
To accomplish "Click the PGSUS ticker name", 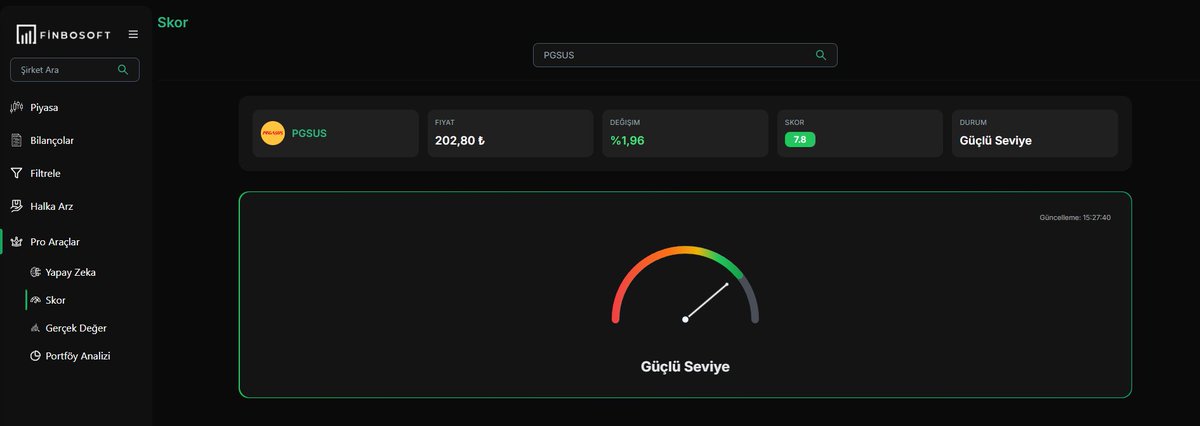I will (x=309, y=133).
